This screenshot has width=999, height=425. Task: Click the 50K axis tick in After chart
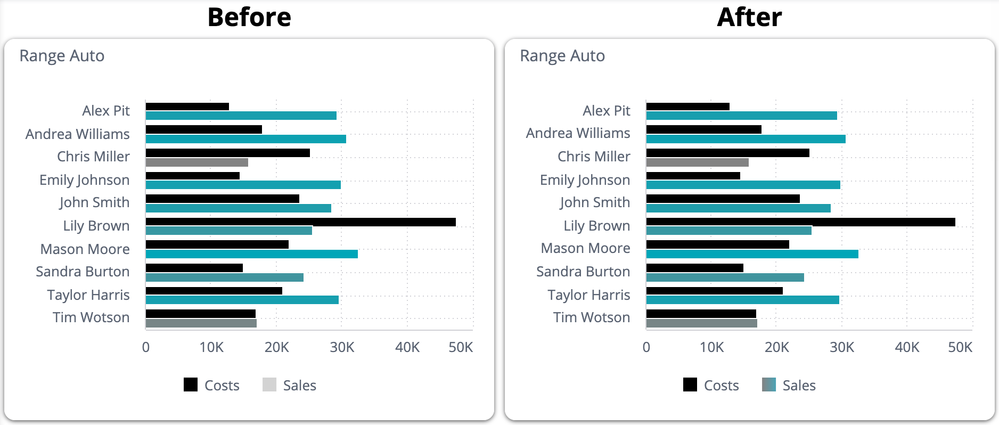[x=959, y=347]
